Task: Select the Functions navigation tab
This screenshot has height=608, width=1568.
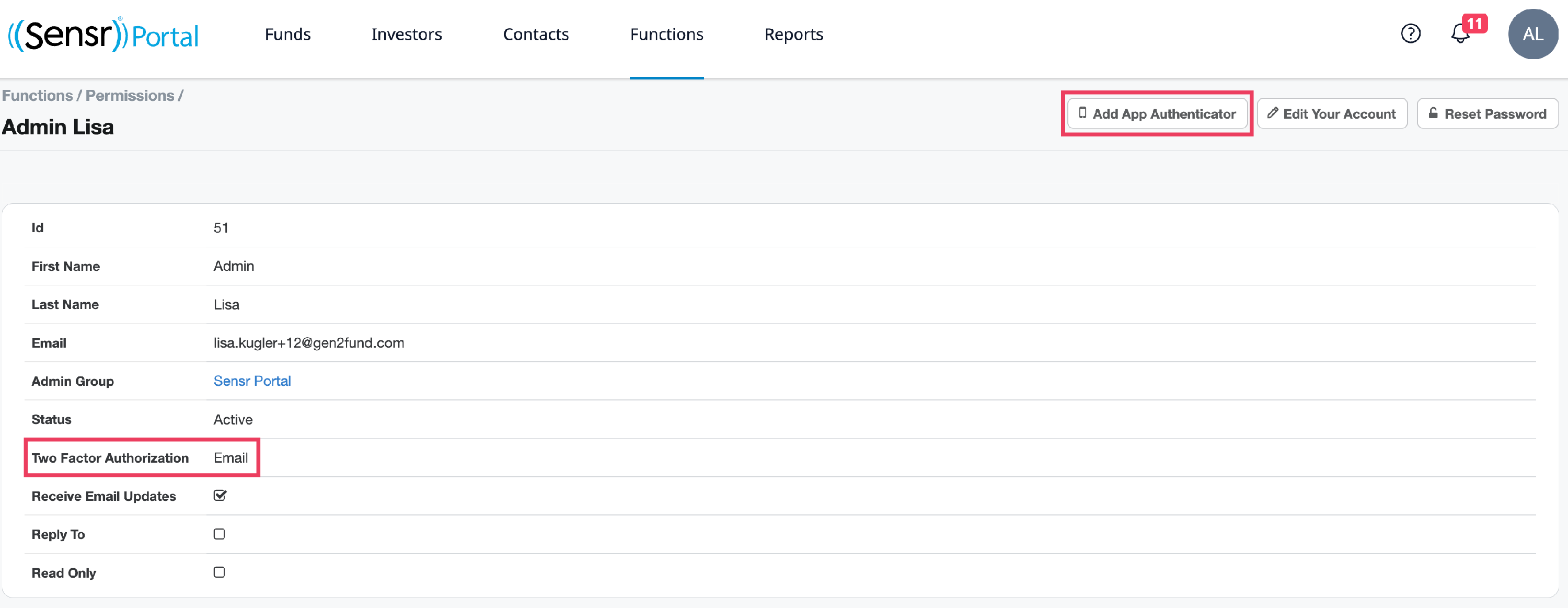Action: pyautogui.click(x=666, y=35)
